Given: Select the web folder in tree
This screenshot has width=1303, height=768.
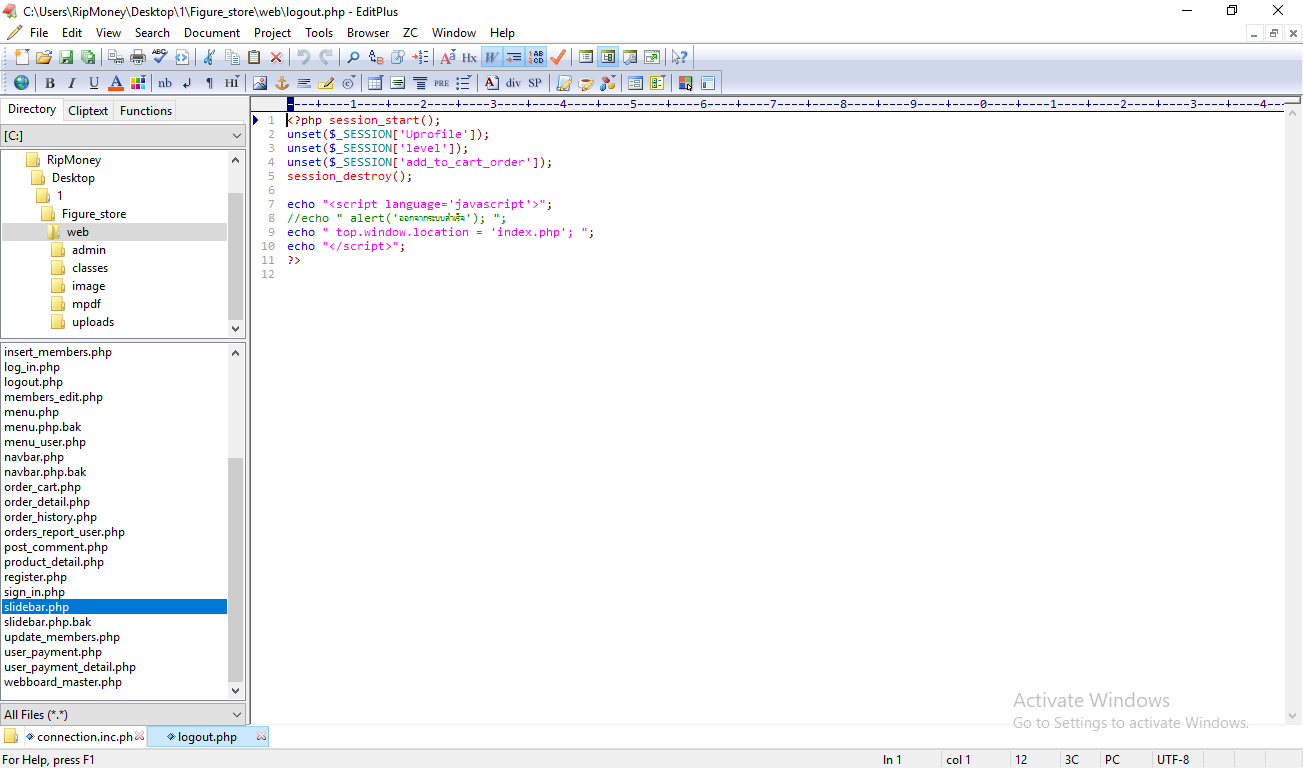Looking at the screenshot, I should (77, 232).
